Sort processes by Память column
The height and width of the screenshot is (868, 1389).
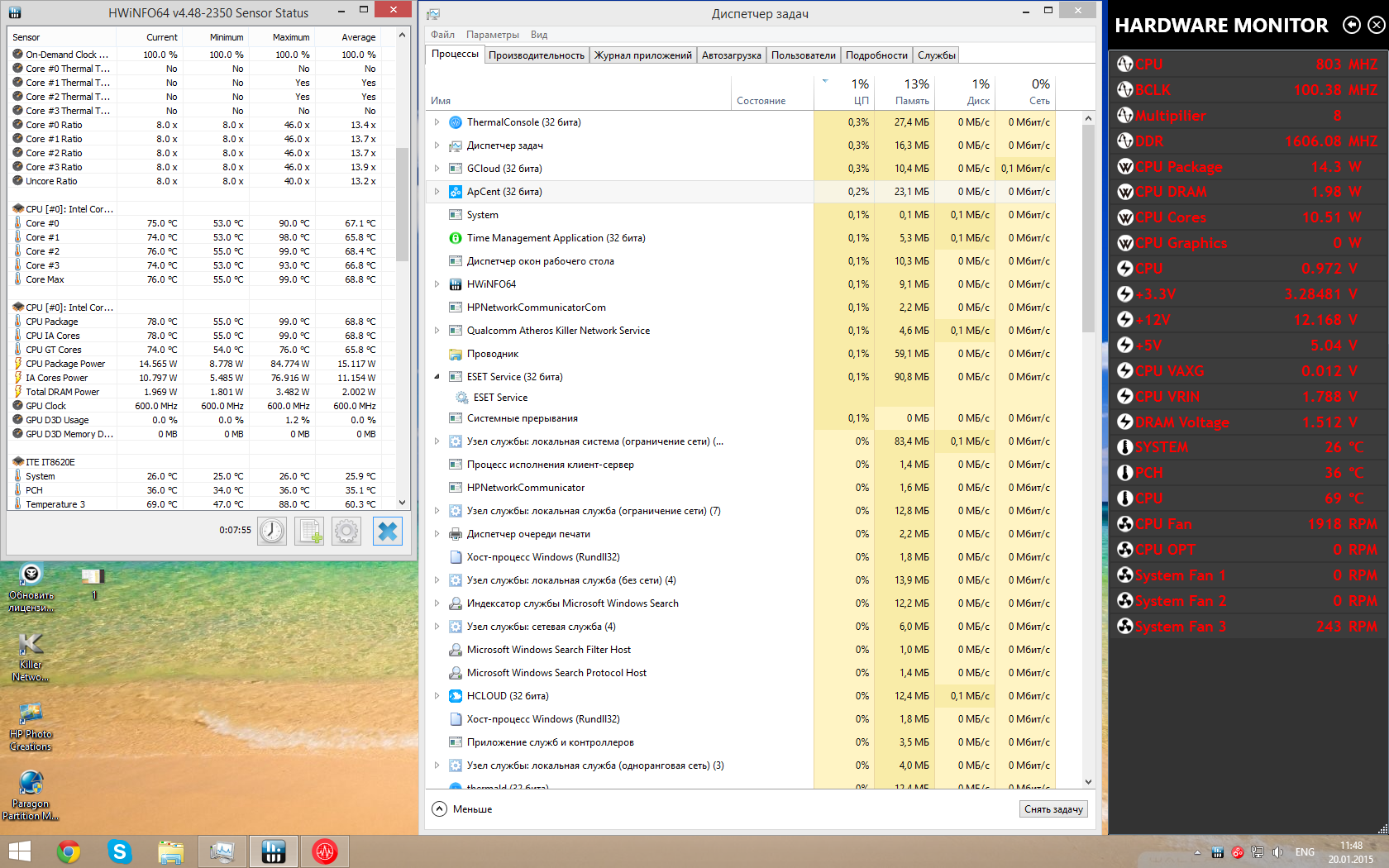pos(904,92)
